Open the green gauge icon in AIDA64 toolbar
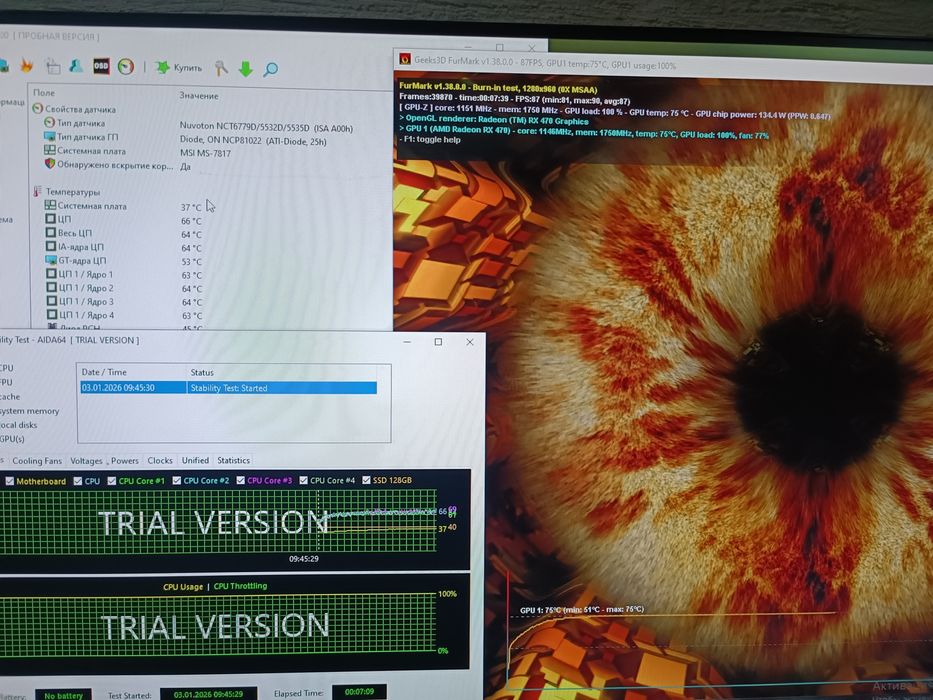This screenshot has width=933, height=700. coord(126,66)
